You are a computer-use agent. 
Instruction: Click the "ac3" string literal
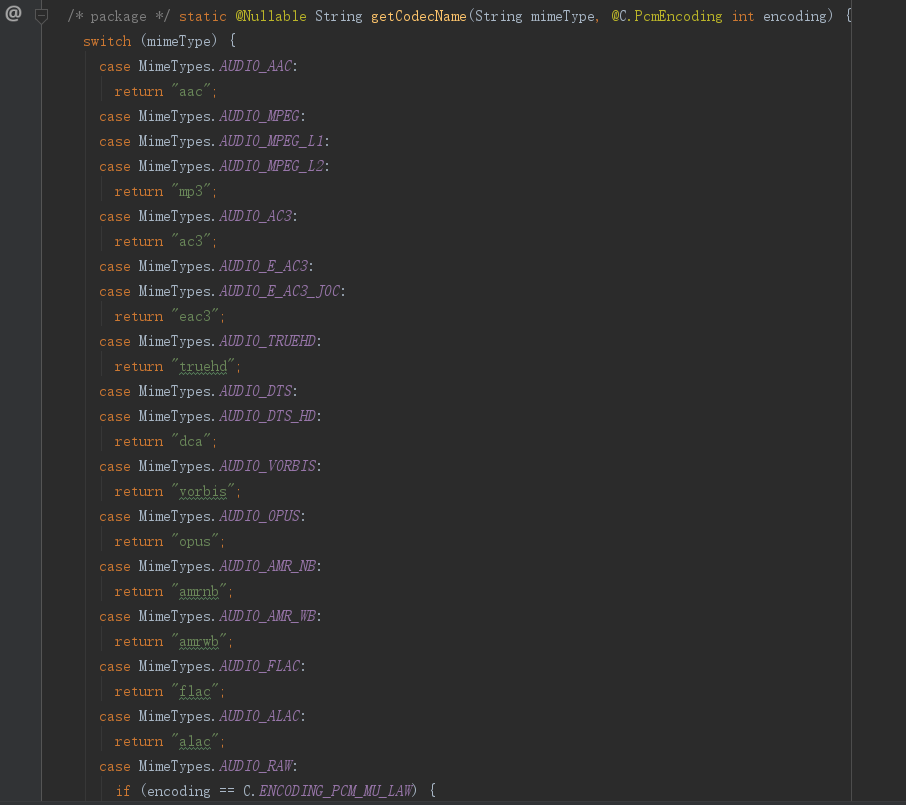pos(191,241)
